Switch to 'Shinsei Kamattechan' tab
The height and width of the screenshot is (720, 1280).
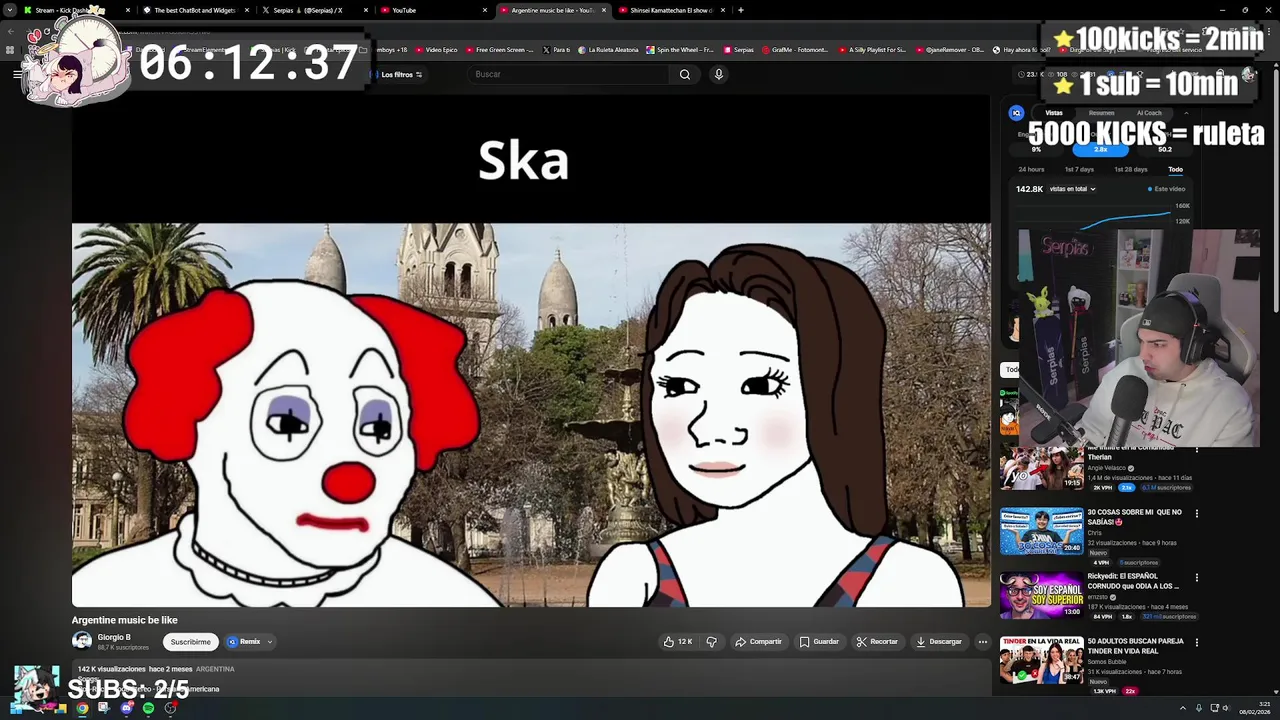click(x=671, y=10)
